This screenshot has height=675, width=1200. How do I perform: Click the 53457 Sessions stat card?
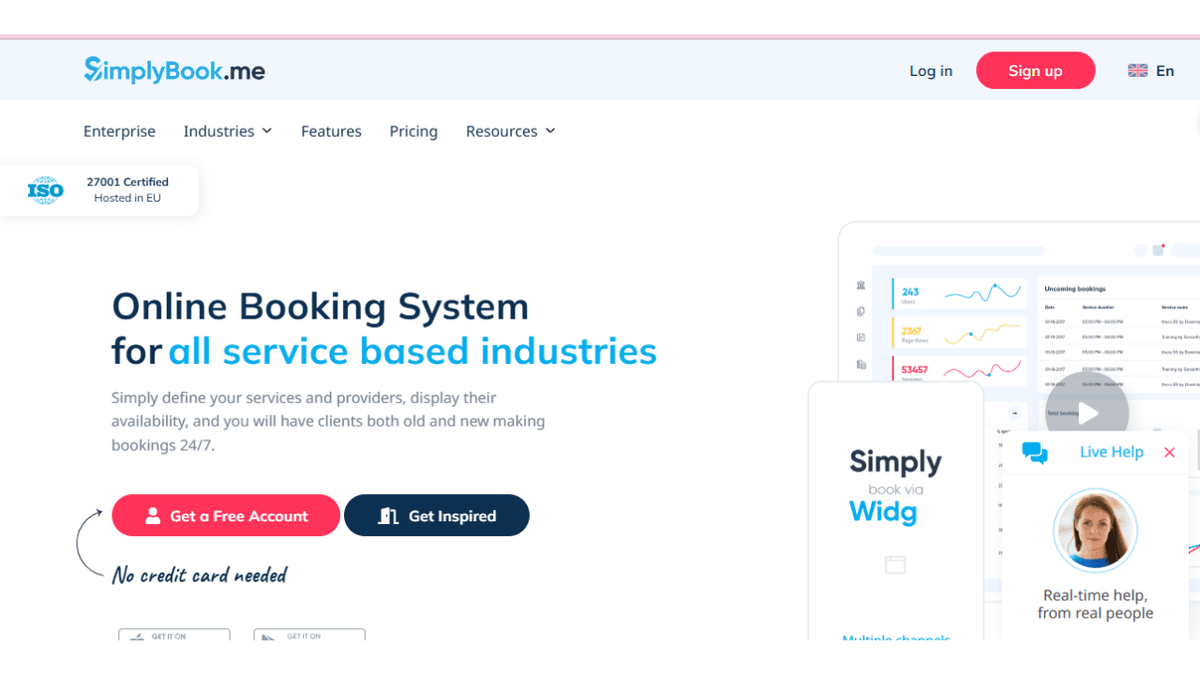[x=959, y=371]
